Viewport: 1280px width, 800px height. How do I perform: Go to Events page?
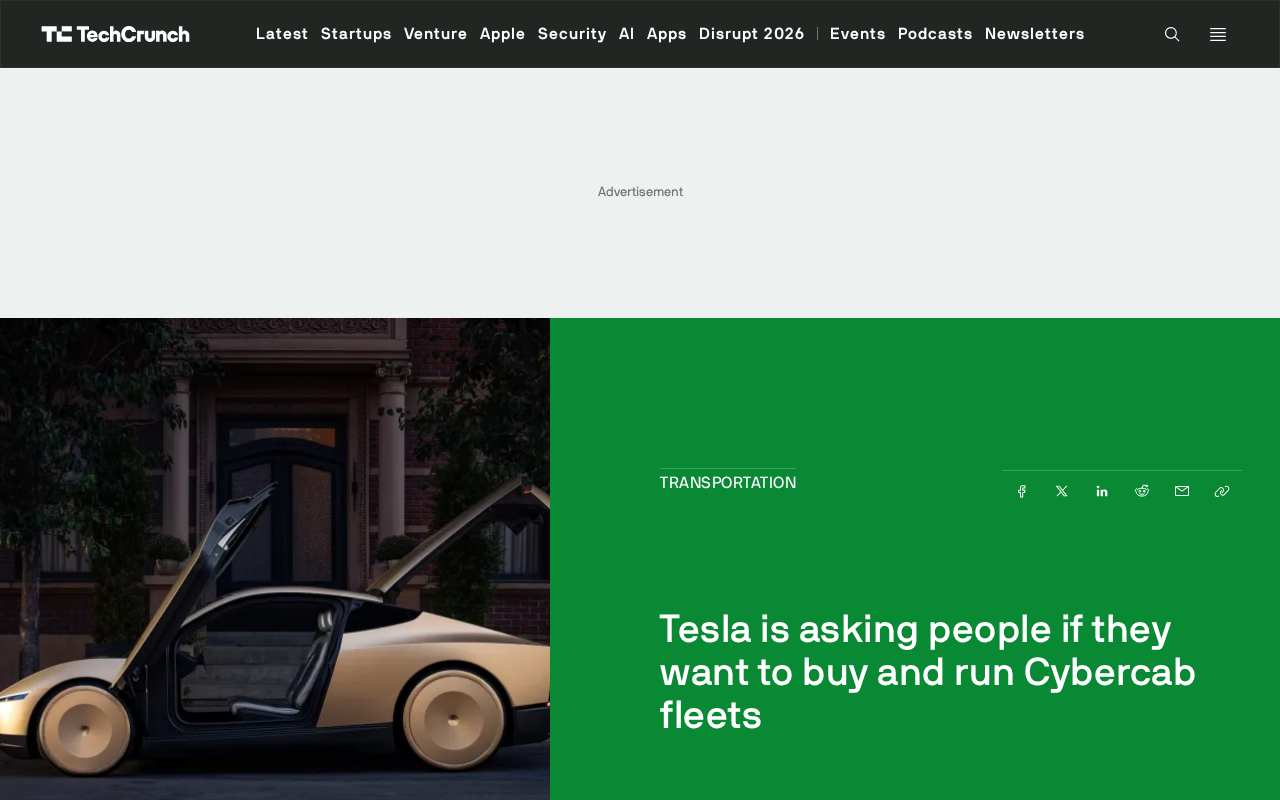858,34
